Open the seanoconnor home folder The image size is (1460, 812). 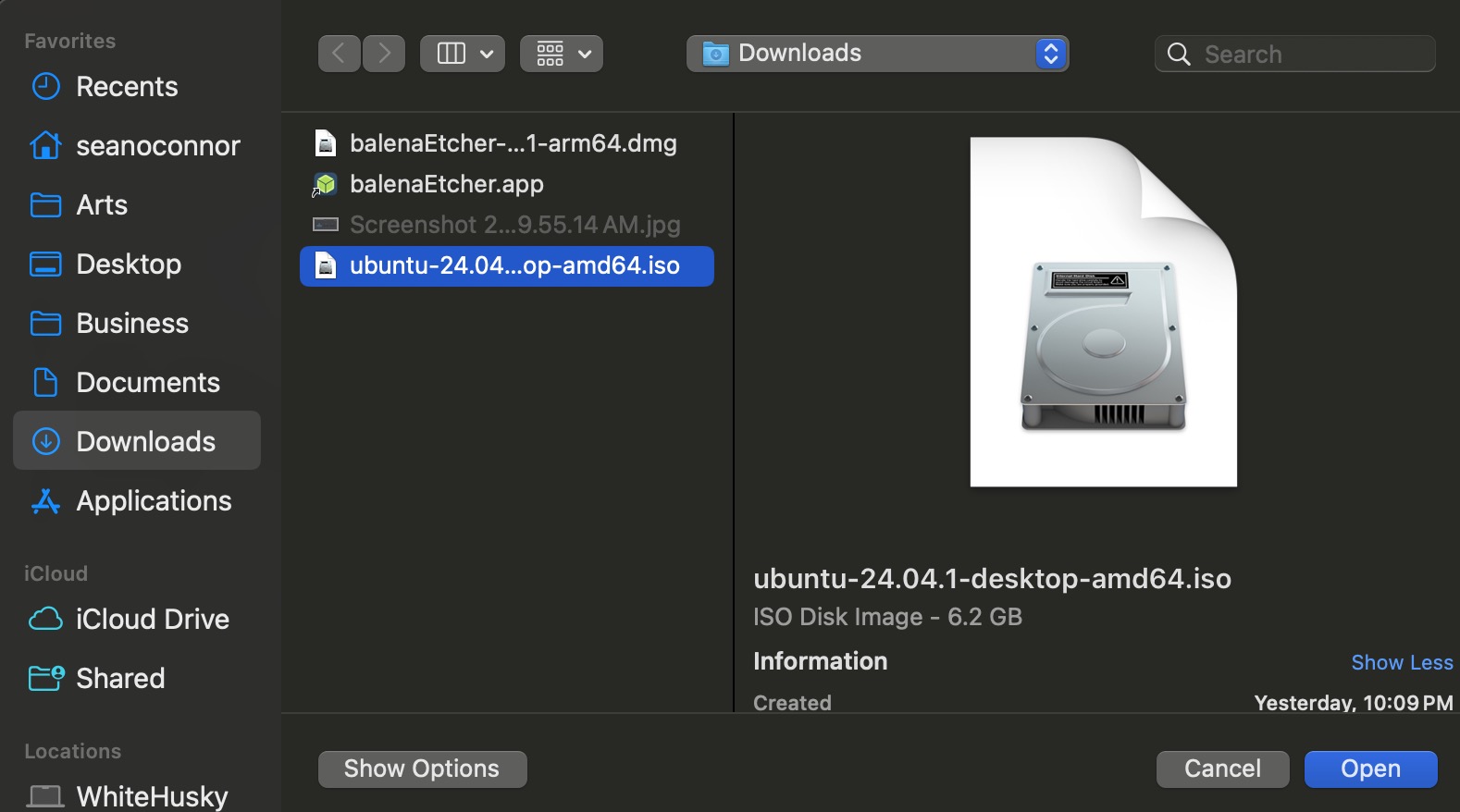(137, 146)
